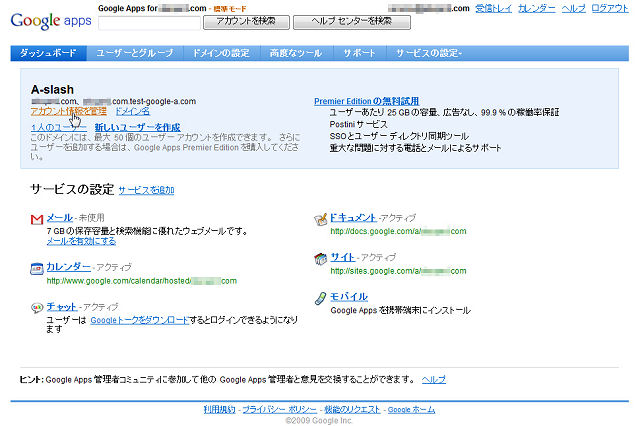Click the Gmail envelope icon beside メール

tap(37, 220)
